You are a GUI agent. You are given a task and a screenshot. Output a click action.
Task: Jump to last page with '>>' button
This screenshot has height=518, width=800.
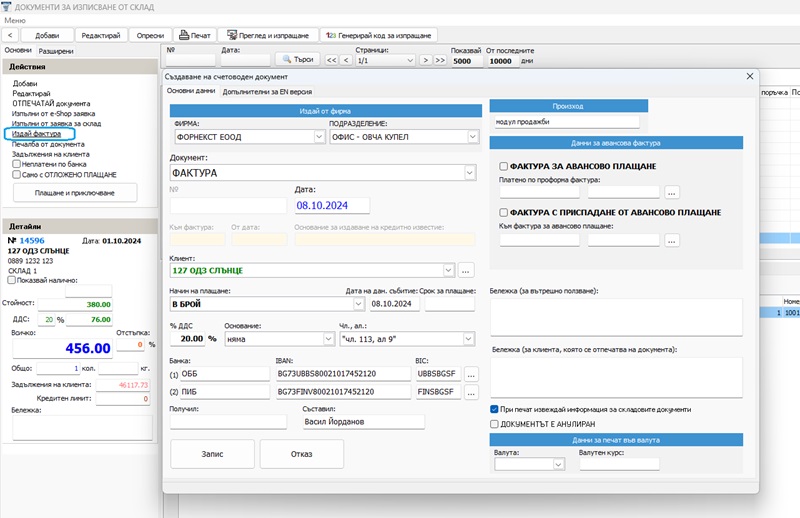pos(440,60)
